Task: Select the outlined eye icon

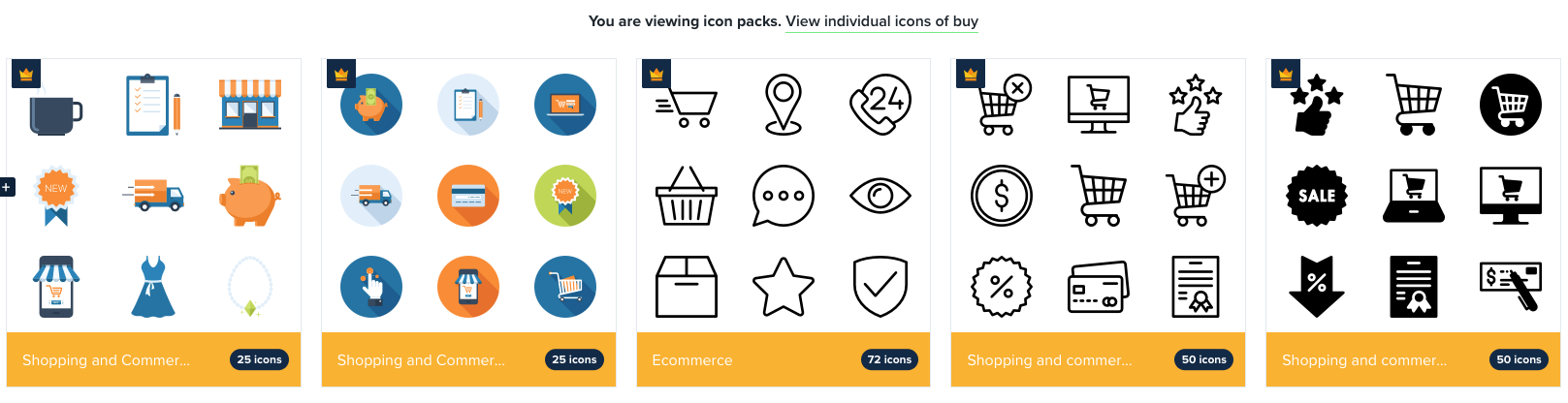Action: (x=880, y=196)
